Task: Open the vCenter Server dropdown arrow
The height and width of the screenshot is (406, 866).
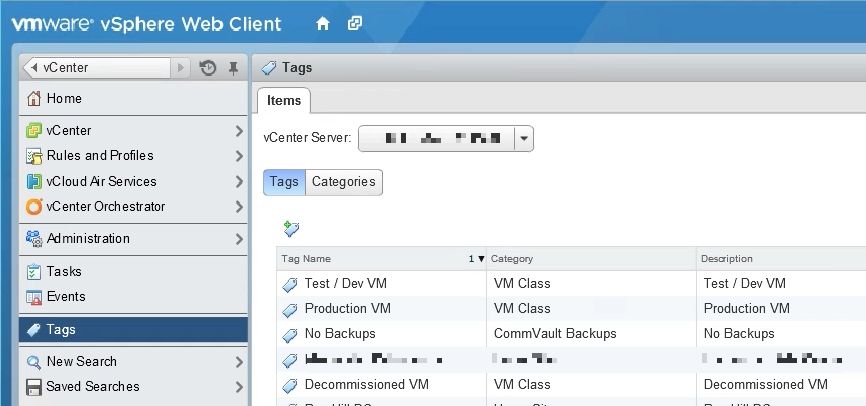Action: coord(524,139)
